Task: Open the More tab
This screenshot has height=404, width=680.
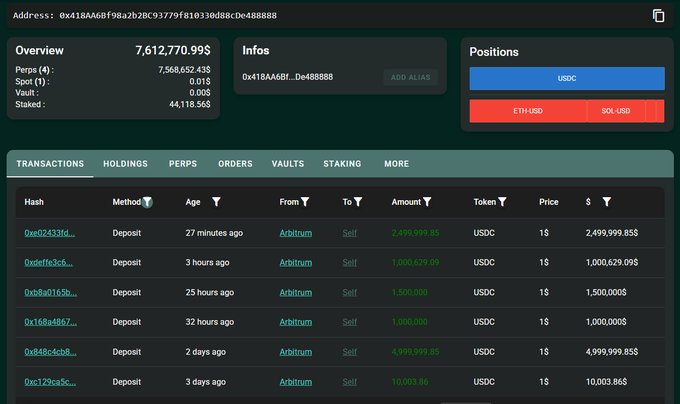Action: [396, 164]
